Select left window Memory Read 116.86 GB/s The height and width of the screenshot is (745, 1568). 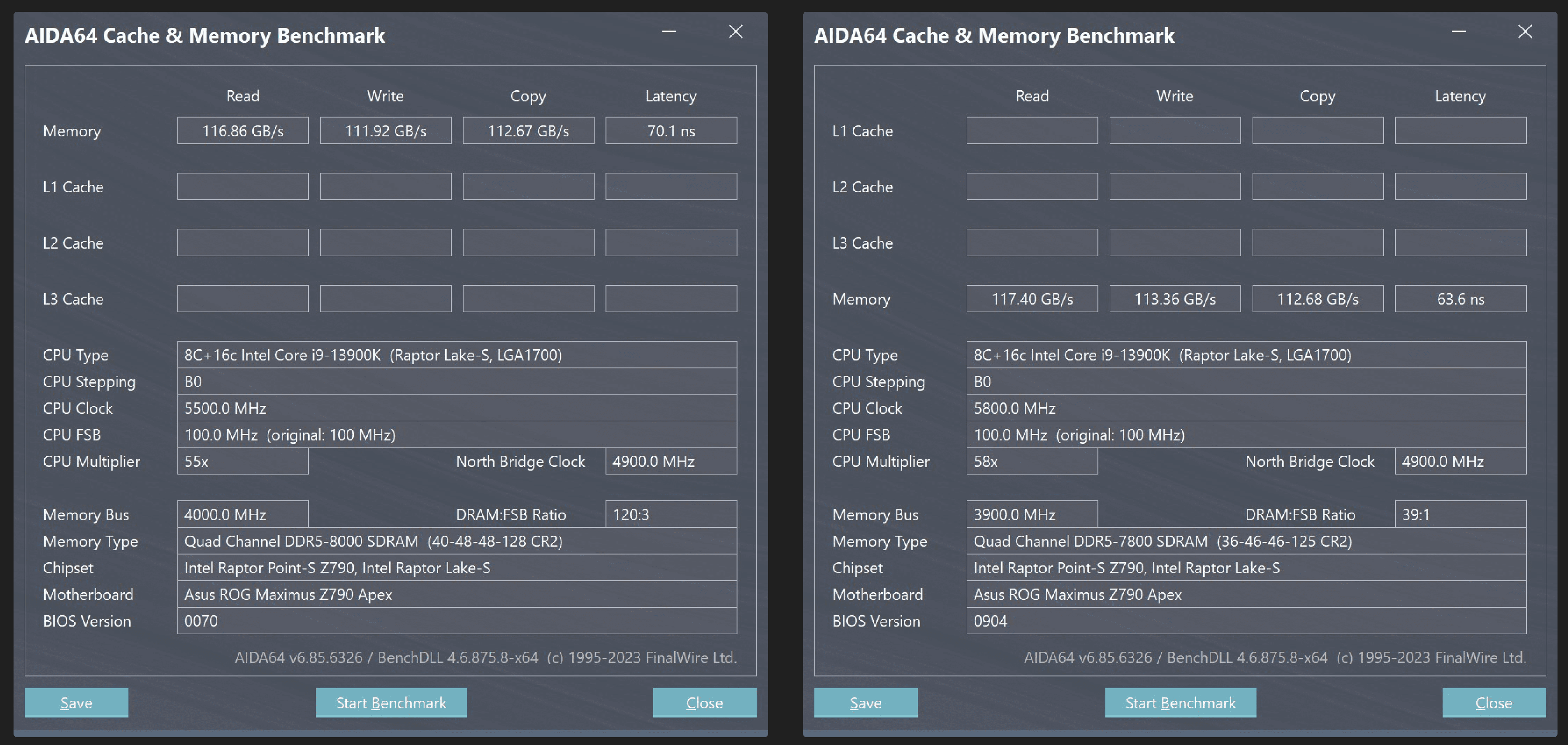[x=243, y=130]
